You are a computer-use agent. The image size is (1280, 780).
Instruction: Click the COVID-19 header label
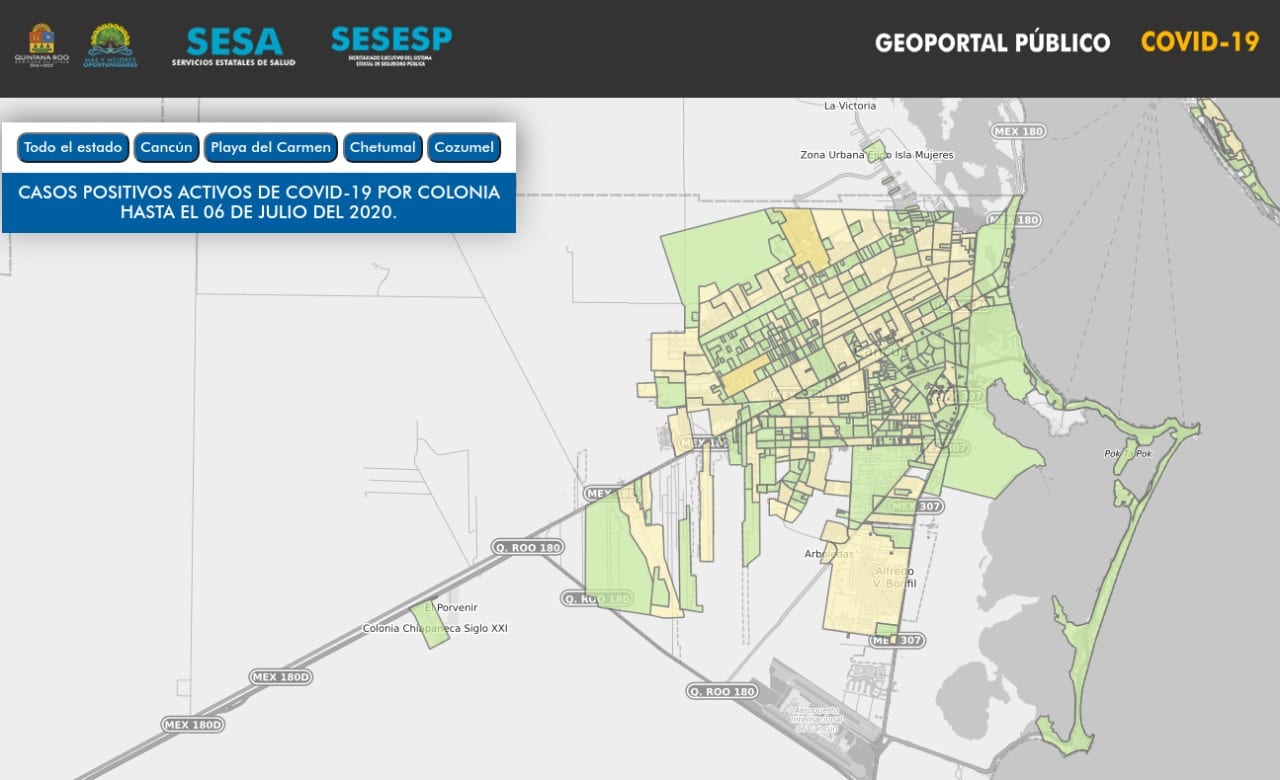pyautogui.click(x=1199, y=43)
